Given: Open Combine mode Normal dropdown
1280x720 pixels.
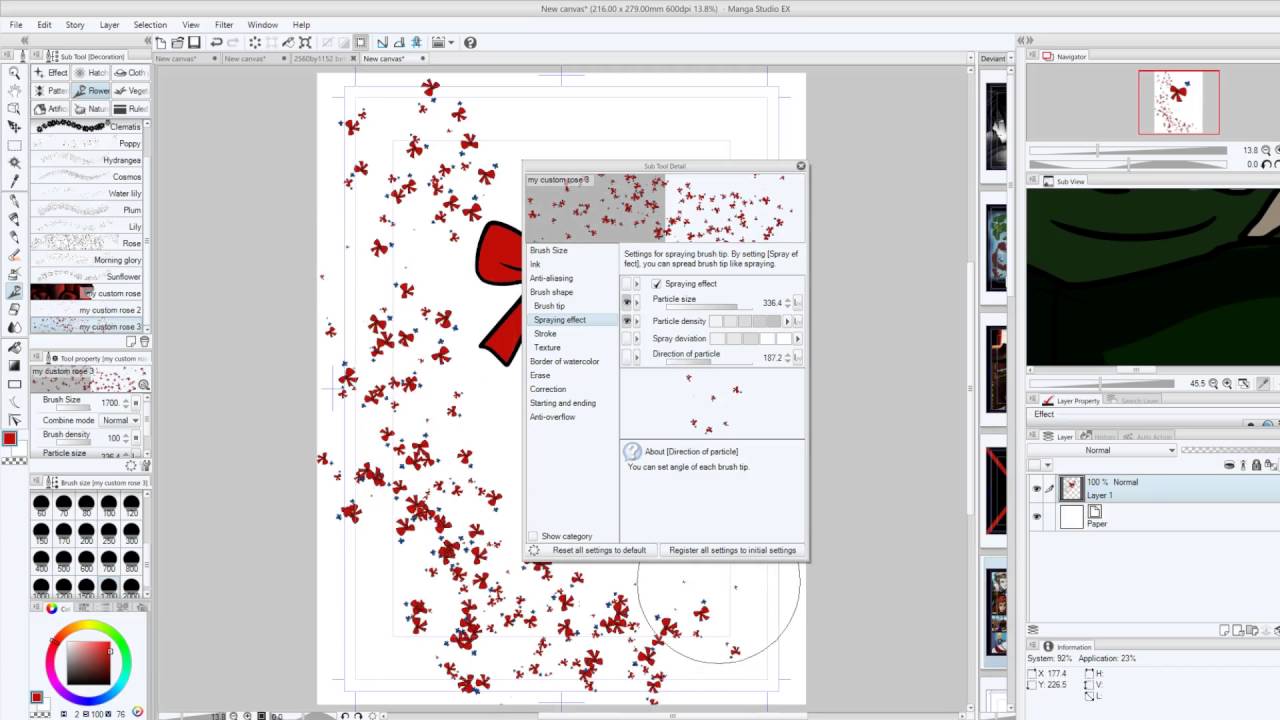Looking at the screenshot, I should click(x=120, y=420).
